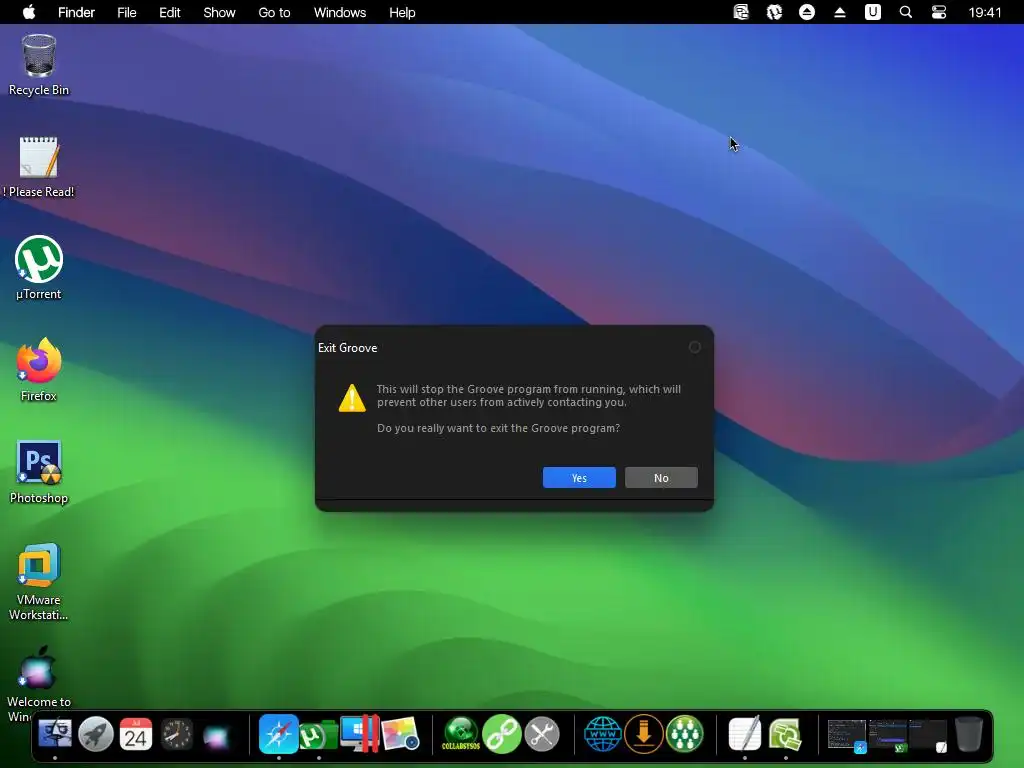
Task: Open Control Center toggles icon in menu bar
Action: tap(939, 12)
